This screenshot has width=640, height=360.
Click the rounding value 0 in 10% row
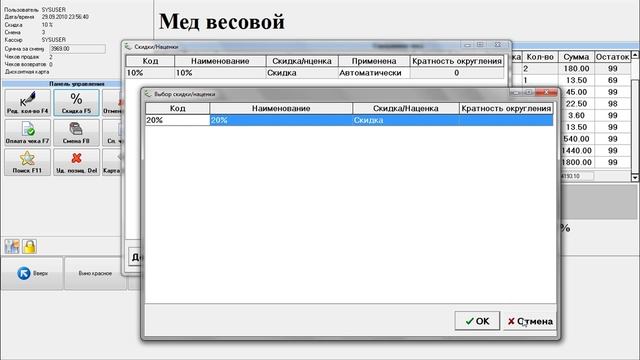tap(457, 73)
